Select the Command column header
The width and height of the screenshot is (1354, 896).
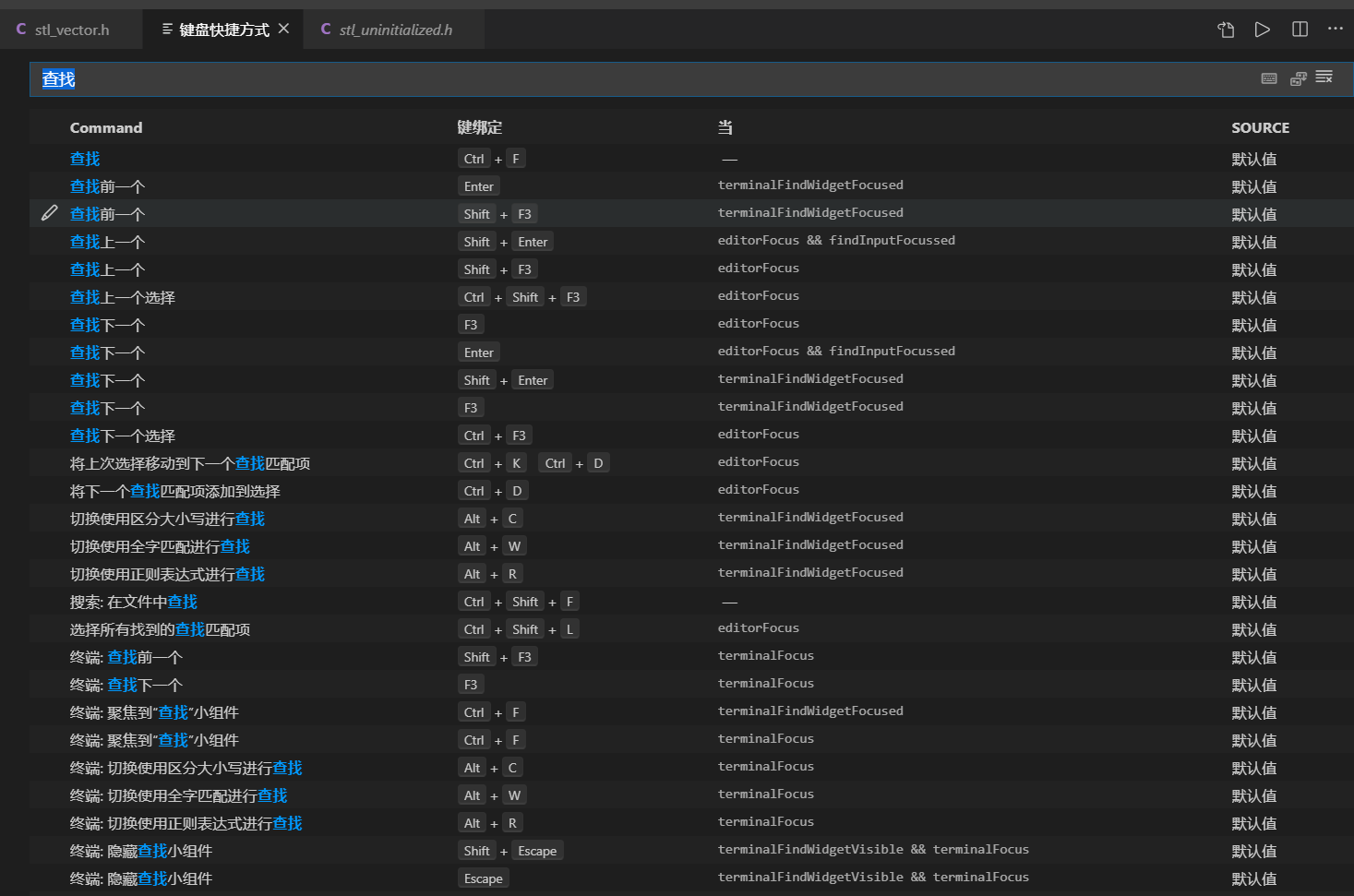(106, 127)
